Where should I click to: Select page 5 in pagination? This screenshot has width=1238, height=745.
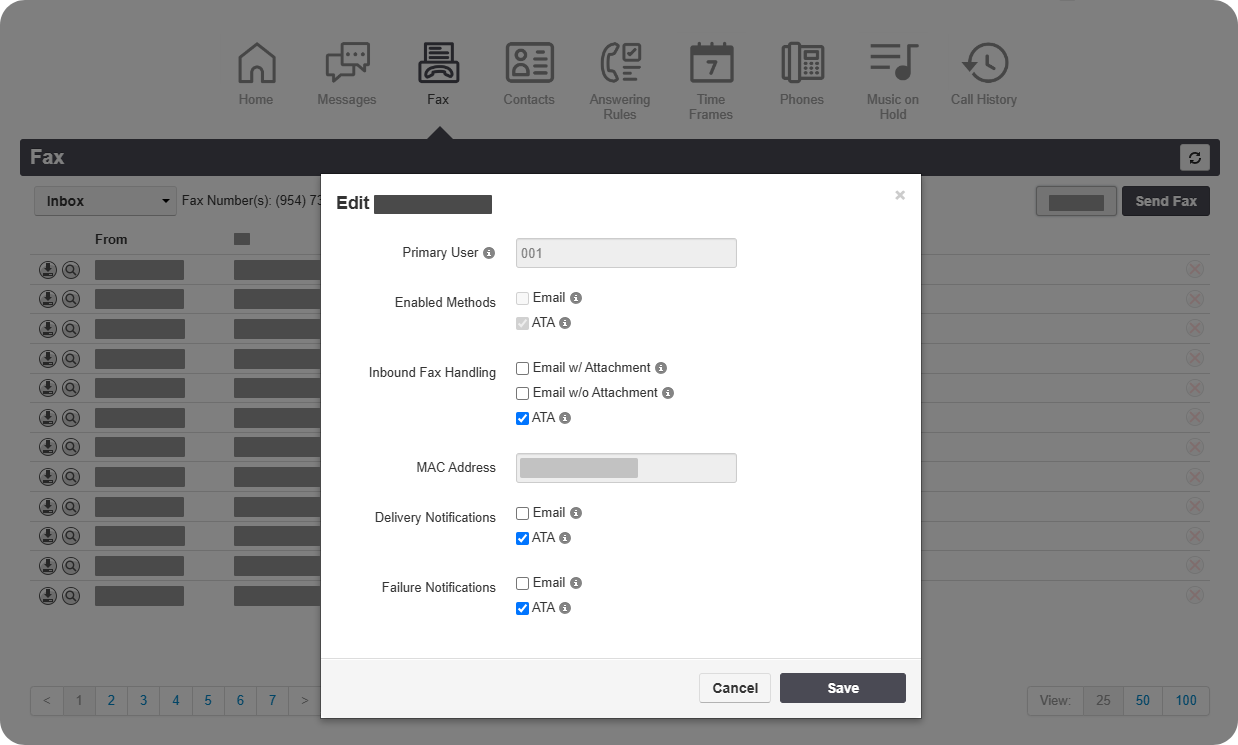(x=208, y=701)
